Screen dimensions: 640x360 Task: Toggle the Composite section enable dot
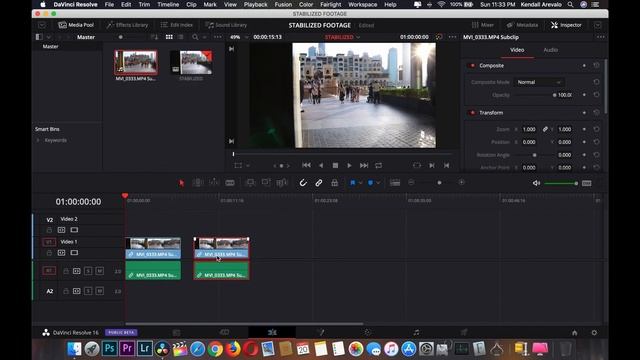pyautogui.click(x=473, y=65)
